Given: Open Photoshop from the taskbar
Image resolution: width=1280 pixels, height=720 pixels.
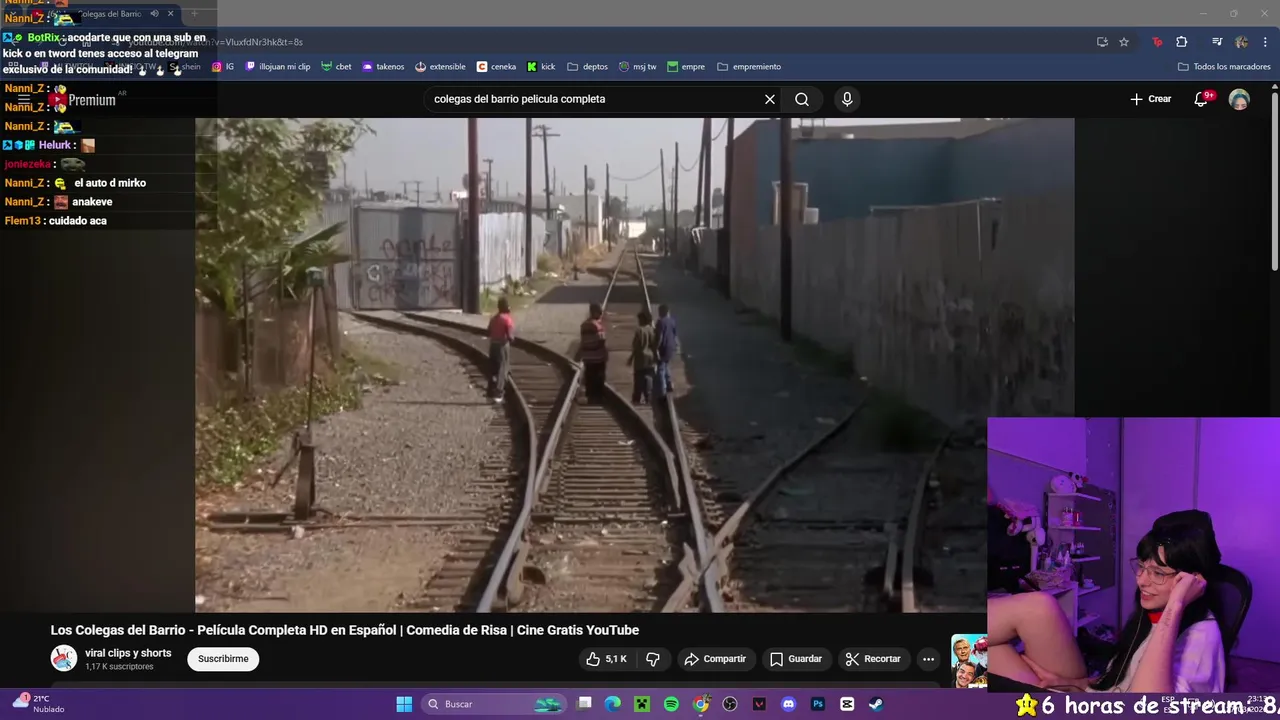Looking at the screenshot, I should (818, 704).
